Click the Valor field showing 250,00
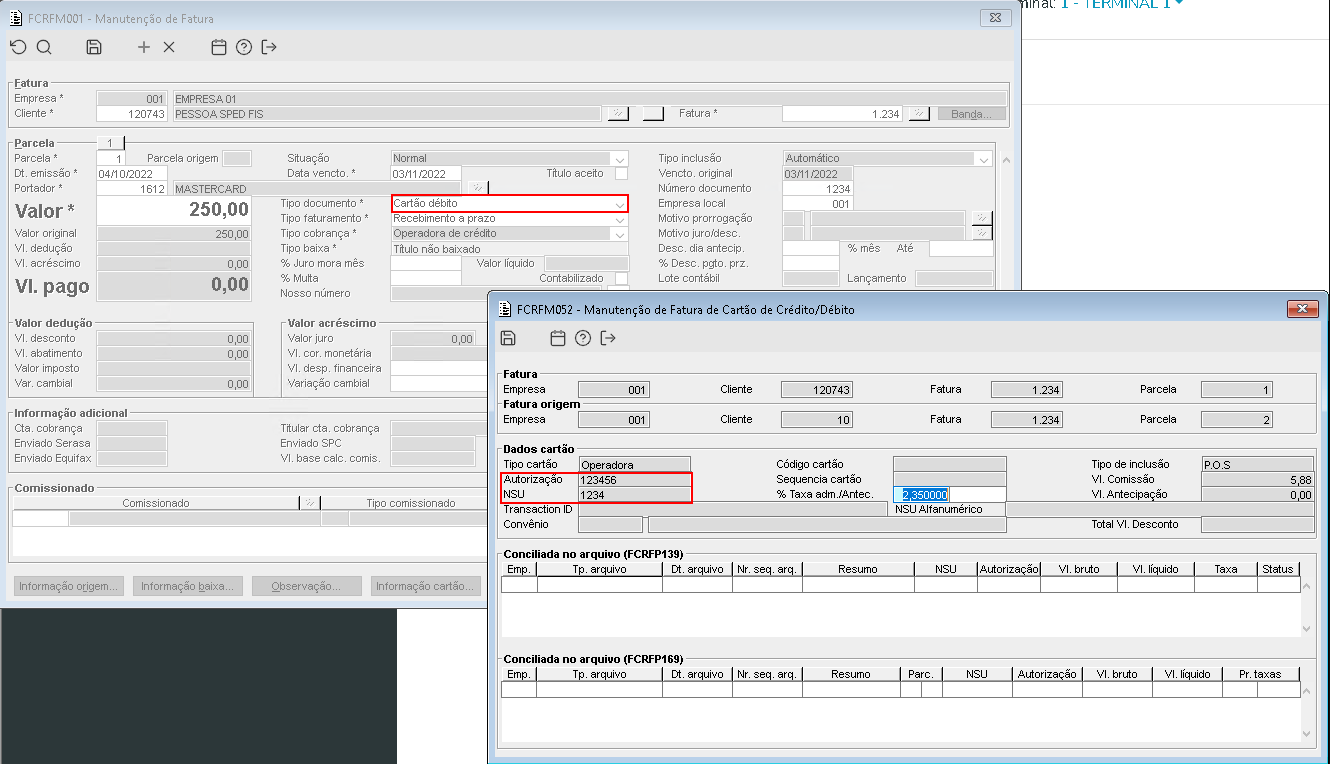1330x764 pixels. [174, 210]
